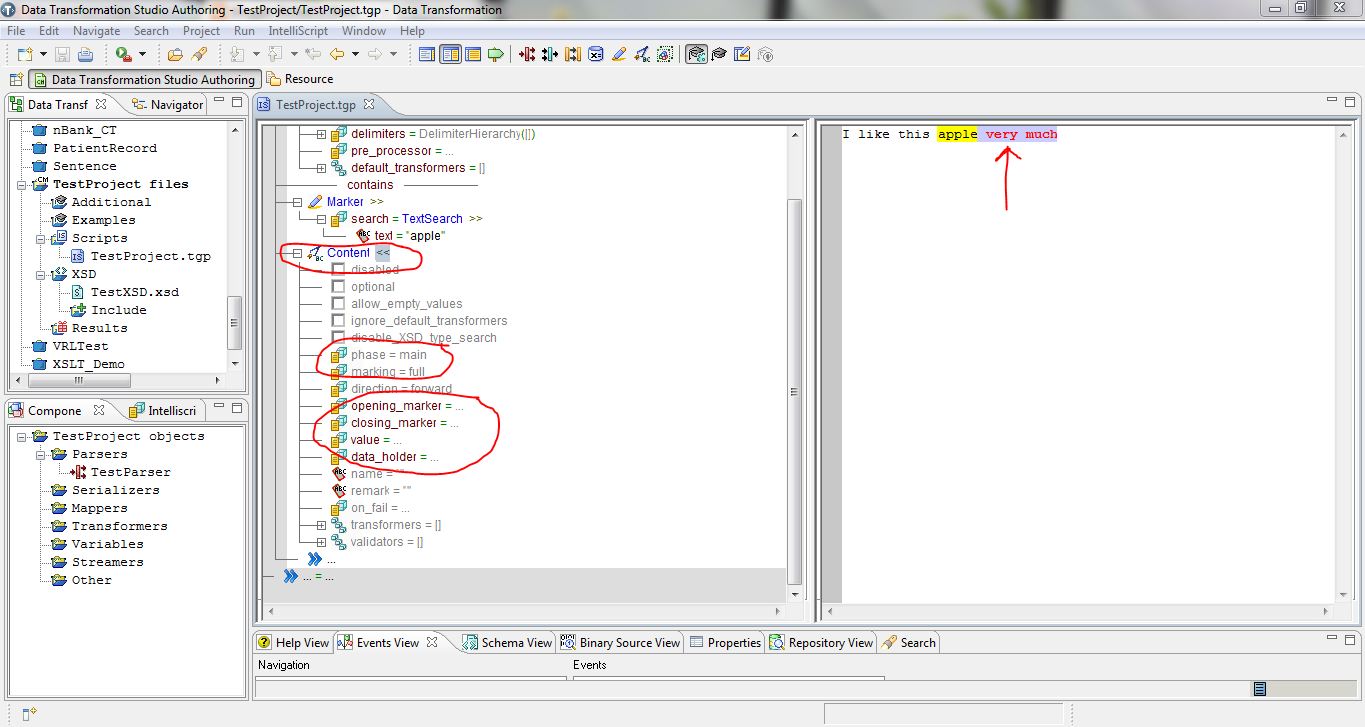Collapse the Content node
The width and height of the screenshot is (1365, 727).
click(297, 253)
